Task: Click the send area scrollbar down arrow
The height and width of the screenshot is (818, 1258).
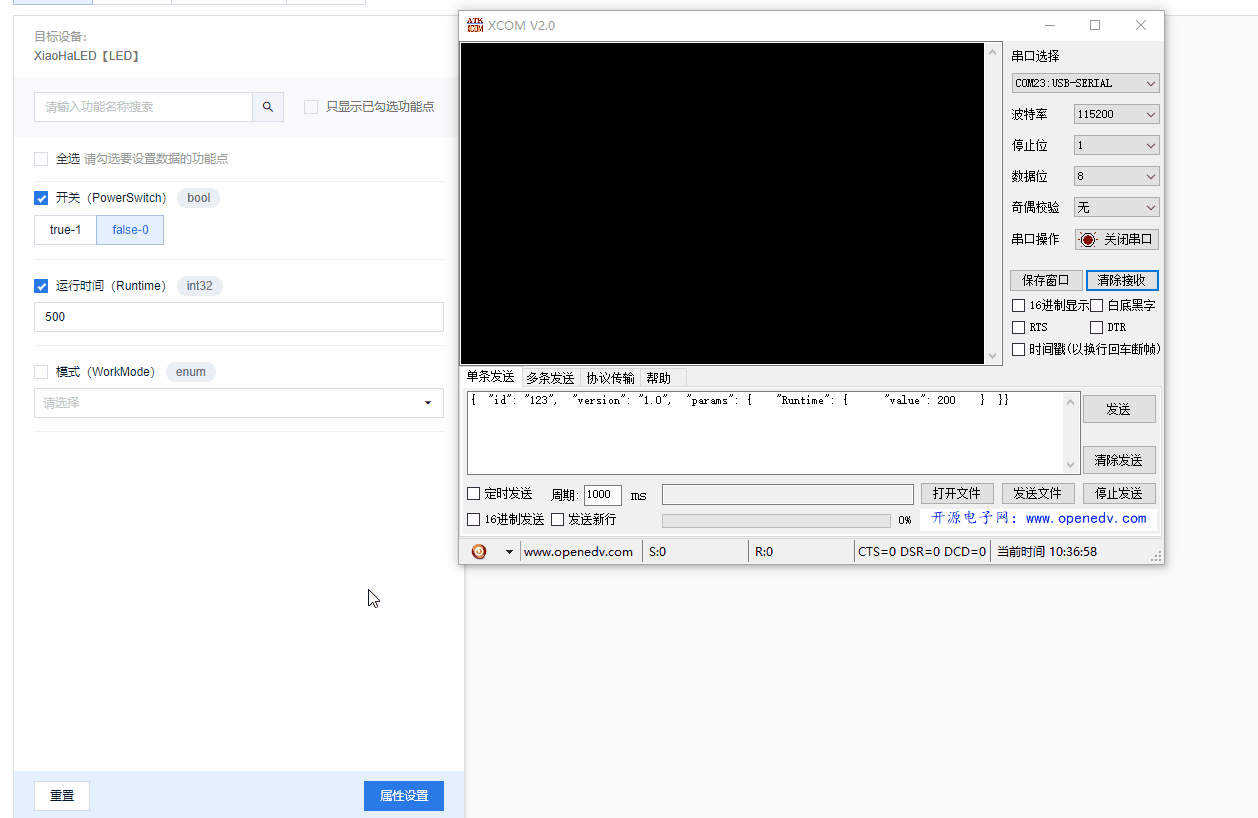Action: 1071,465
